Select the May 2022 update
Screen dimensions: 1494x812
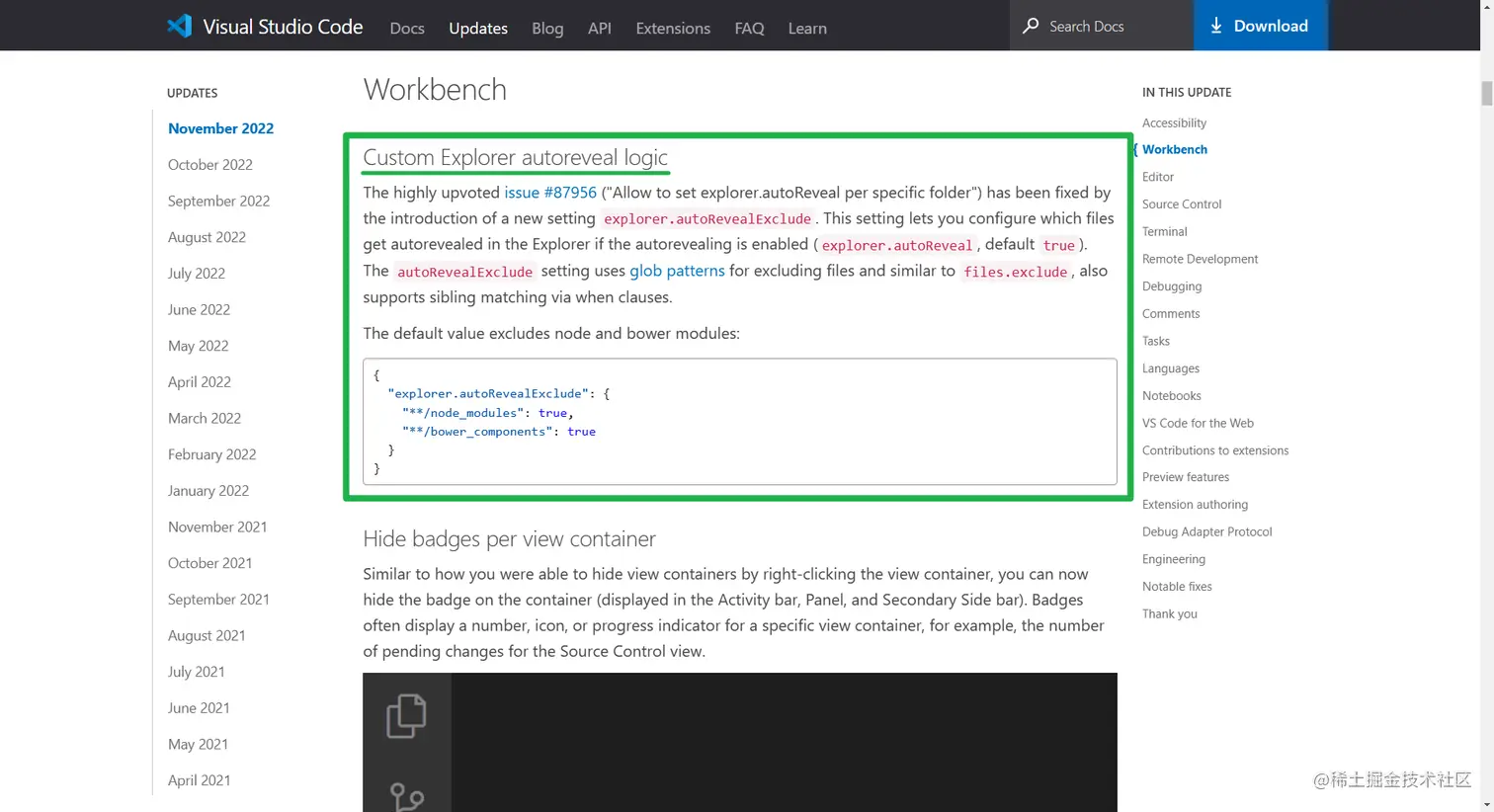tap(198, 346)
